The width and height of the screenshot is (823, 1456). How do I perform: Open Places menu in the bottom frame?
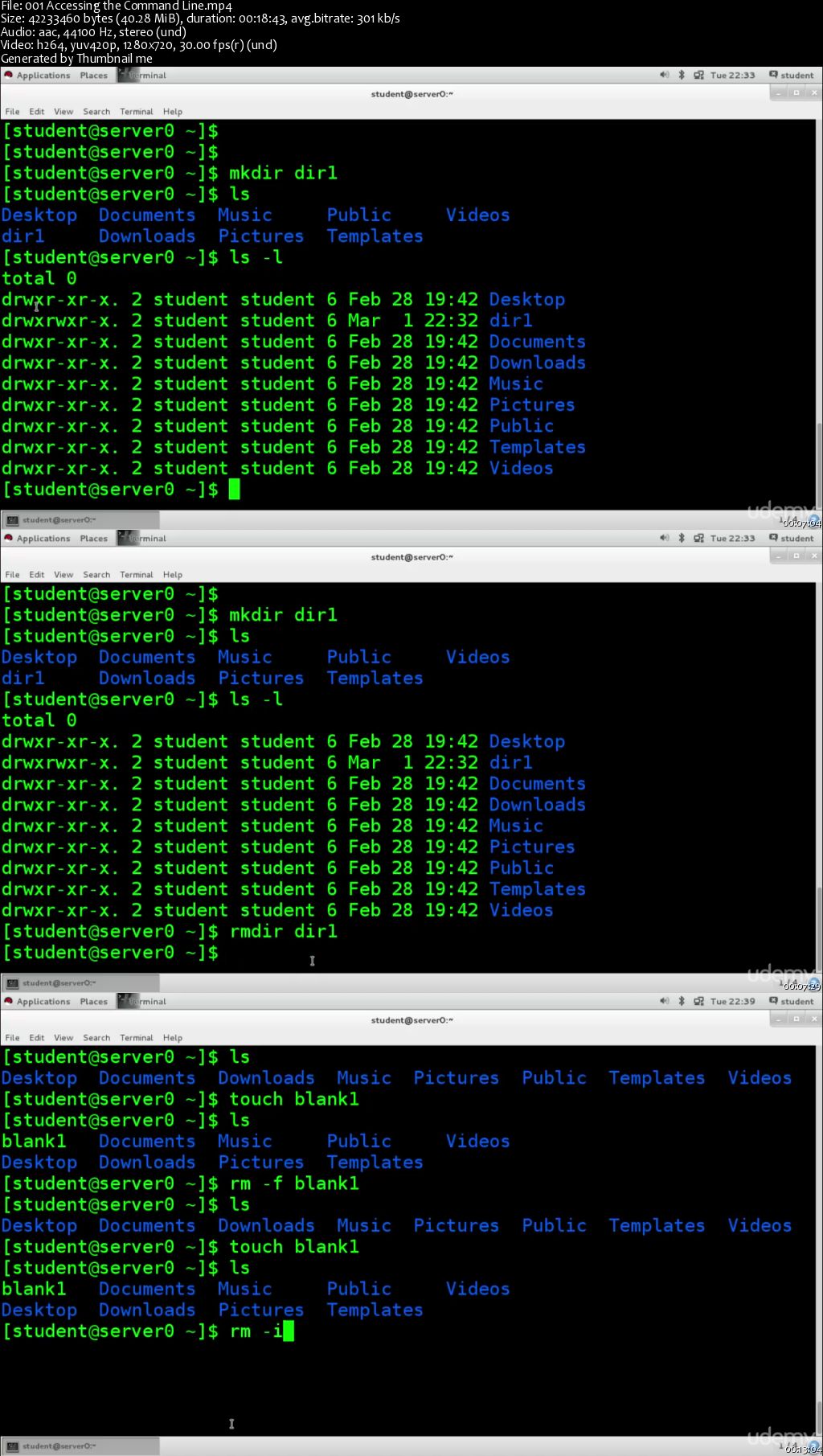click(93, 1002)
